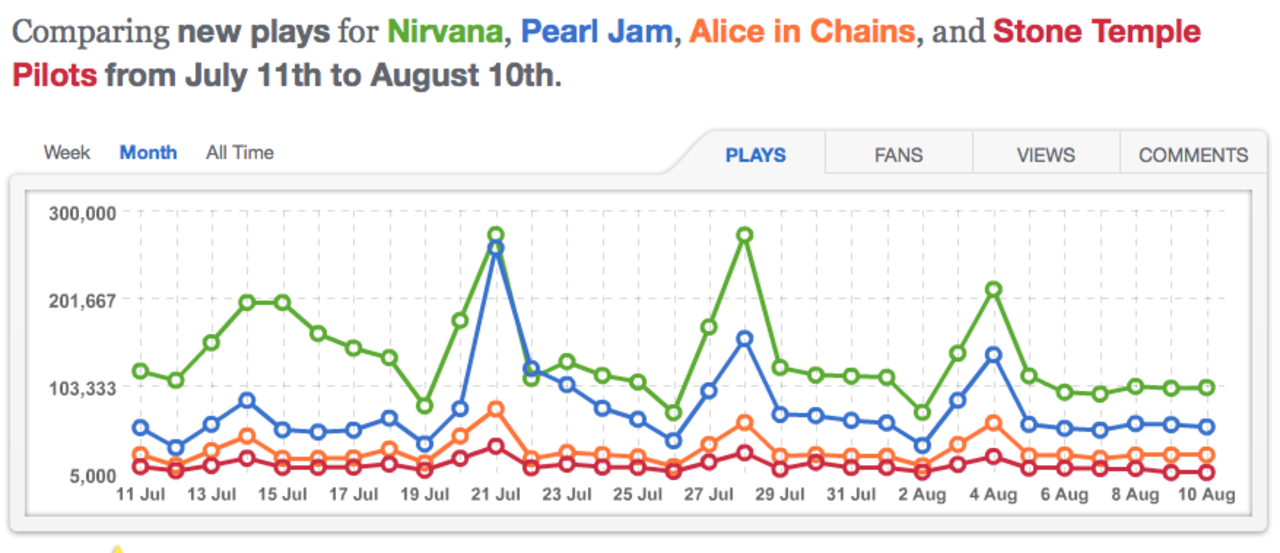The height and width of the screenshot is (553, 1280).
Task: Click Nirvana's green peak point on 28 Jul
Action: [744, 235]
